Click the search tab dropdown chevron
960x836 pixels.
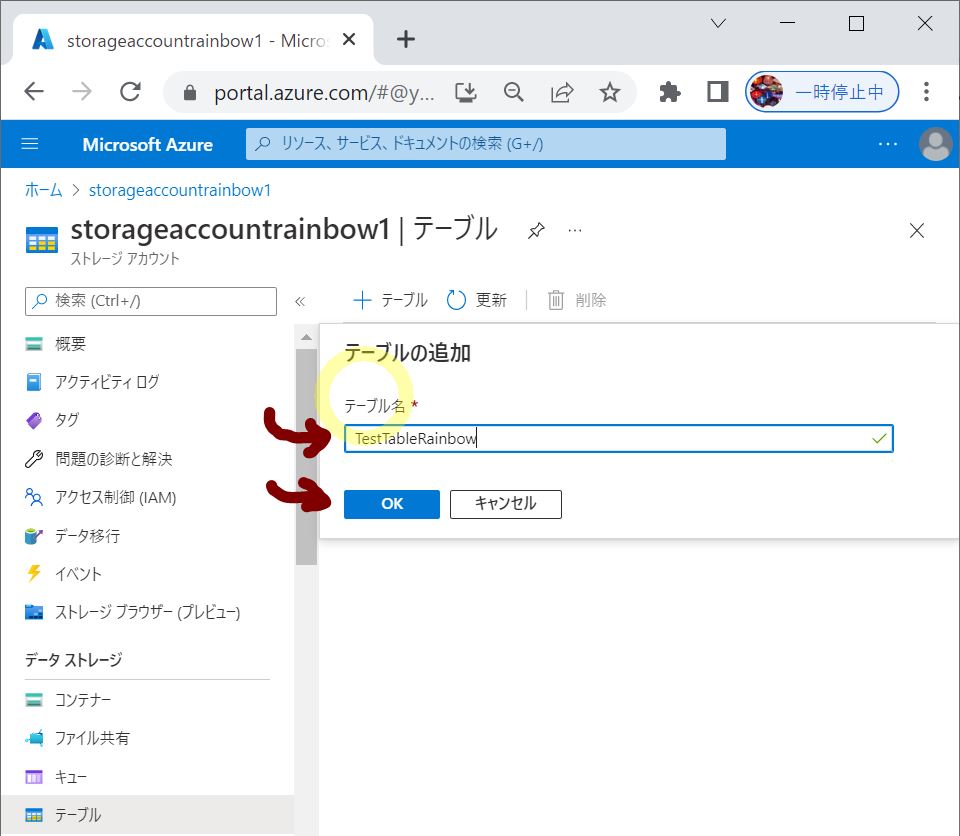[x=718, y=23]
